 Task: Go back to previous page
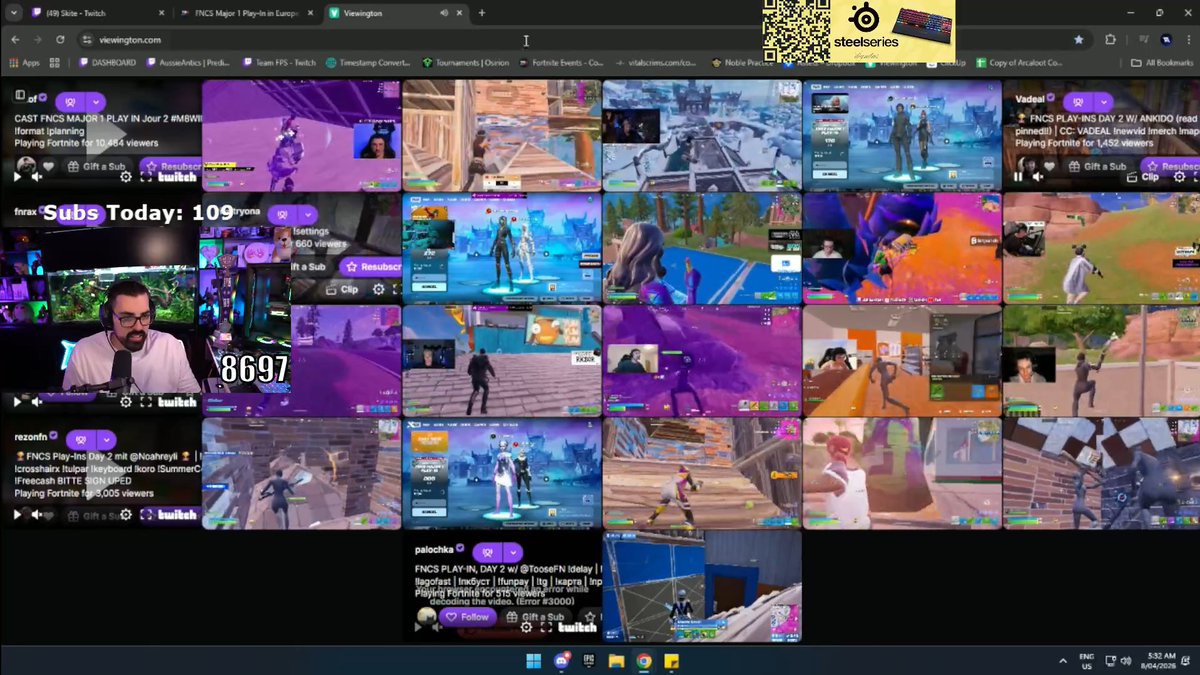[x=15, y=40]
